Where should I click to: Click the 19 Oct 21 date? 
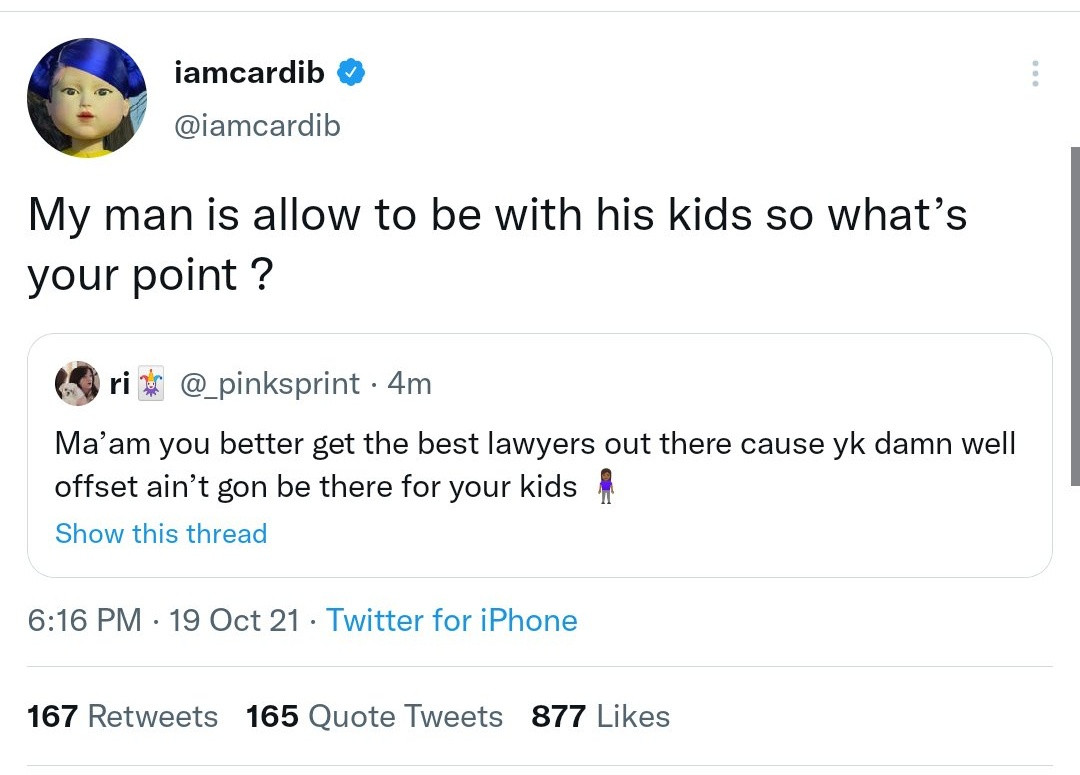coord(235,620)
